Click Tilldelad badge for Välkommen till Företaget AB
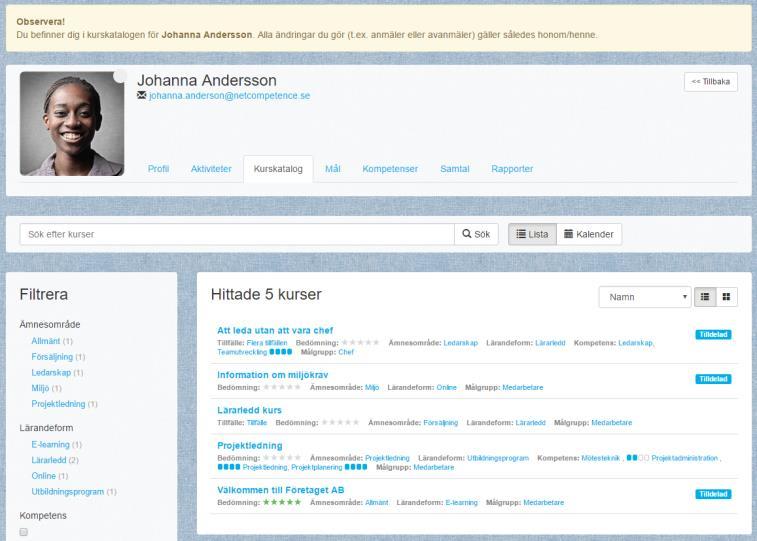757x541 pixels. tap(713, 494)
